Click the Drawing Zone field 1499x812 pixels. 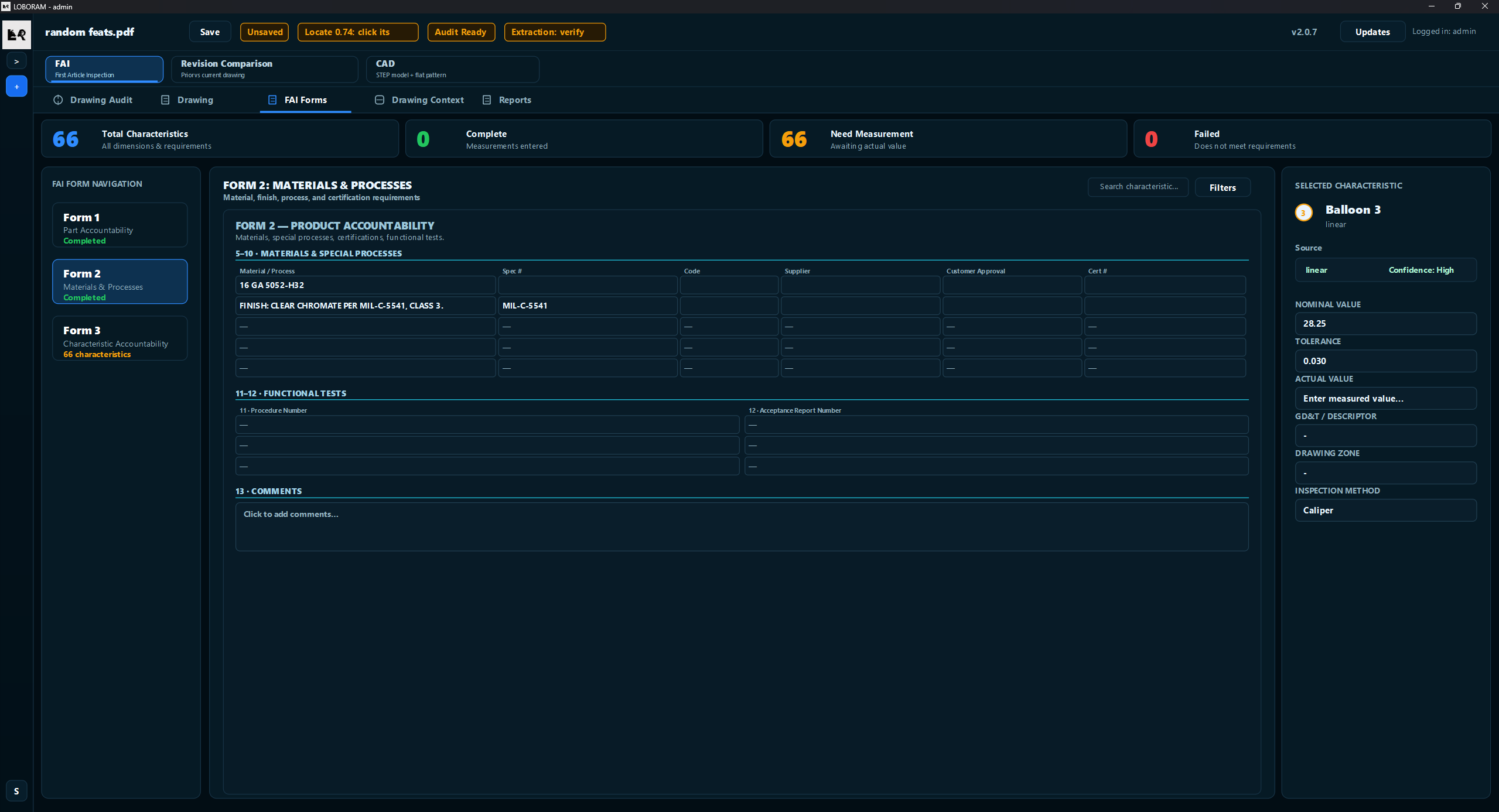1385,473
